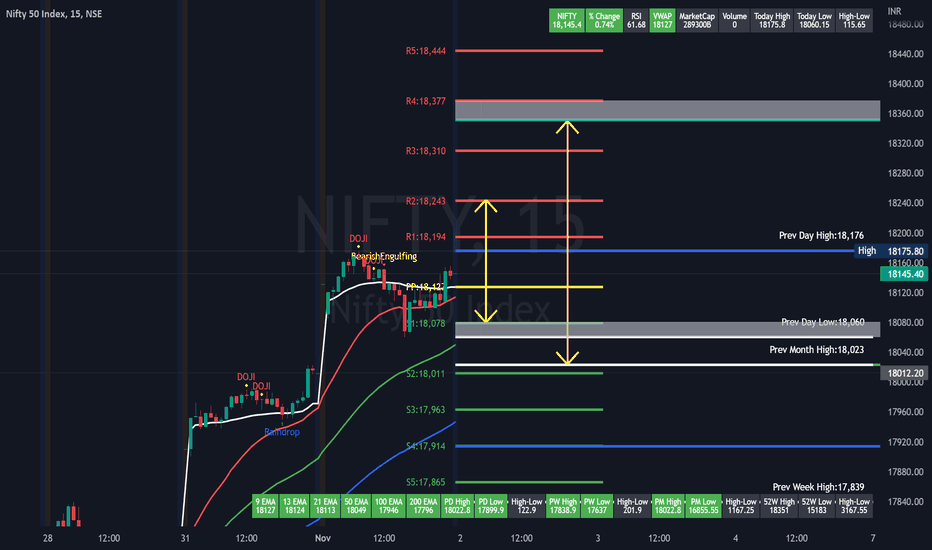
Task: Select the 13 EMA 18124 cell
Action: [295, 506]
